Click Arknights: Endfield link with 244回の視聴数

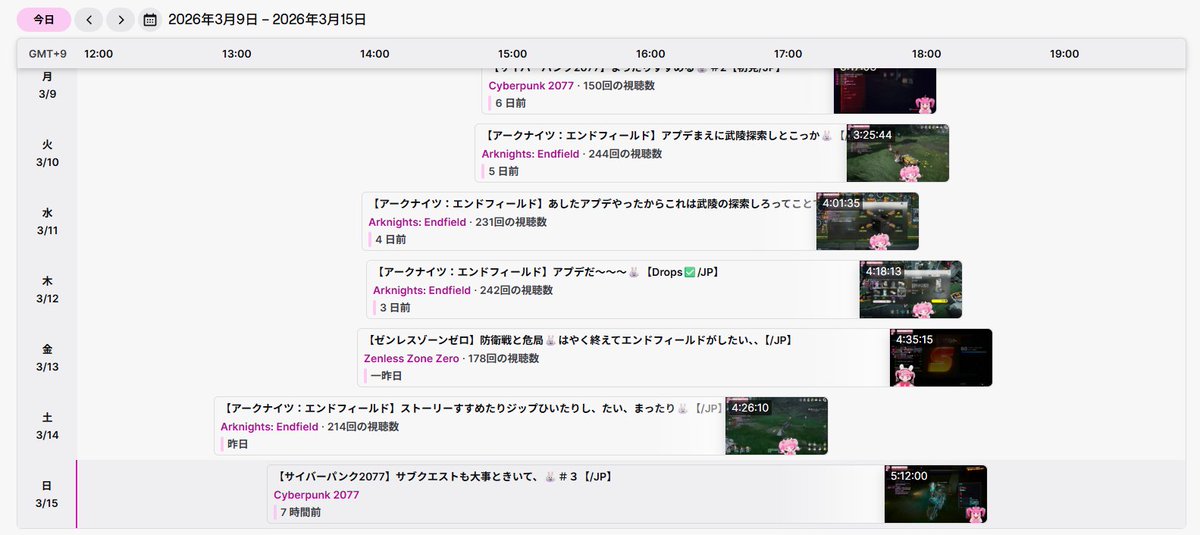530,154
